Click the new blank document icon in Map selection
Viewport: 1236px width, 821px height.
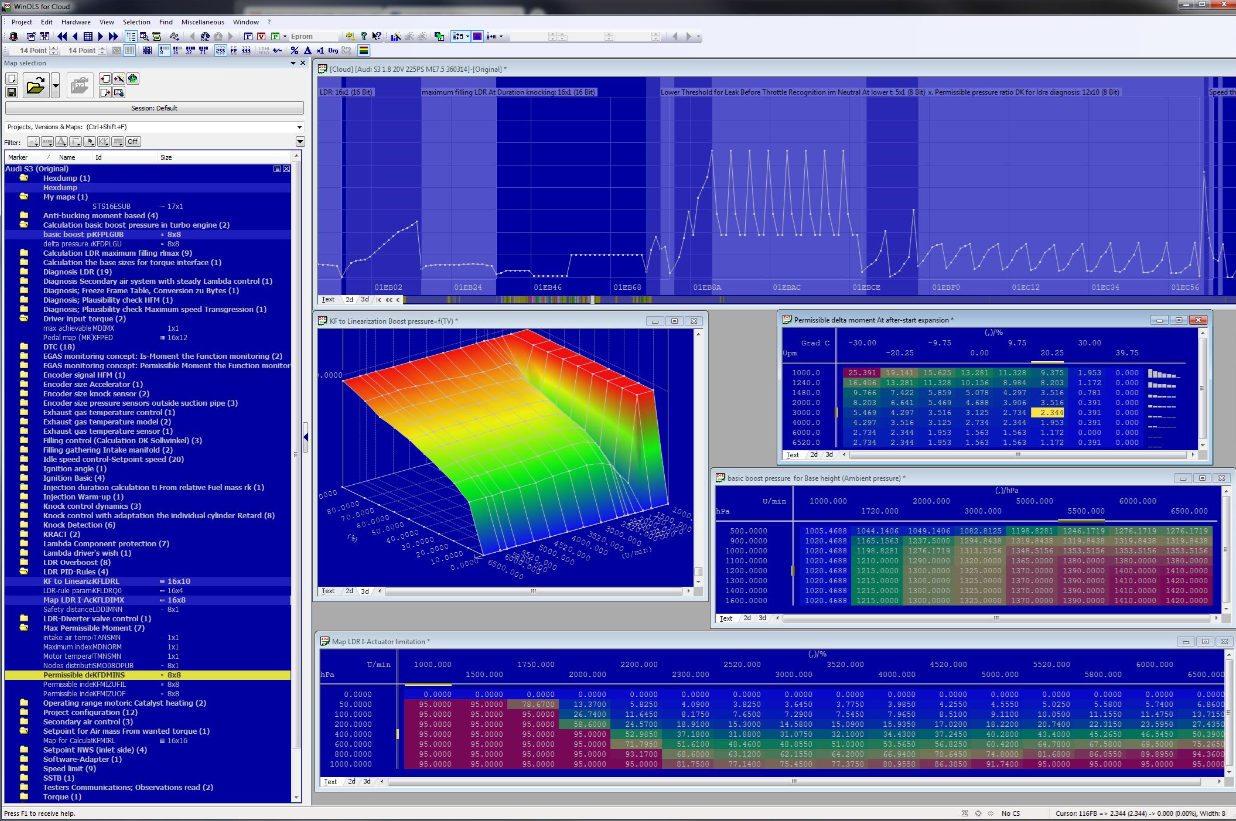tap(12, 79)
